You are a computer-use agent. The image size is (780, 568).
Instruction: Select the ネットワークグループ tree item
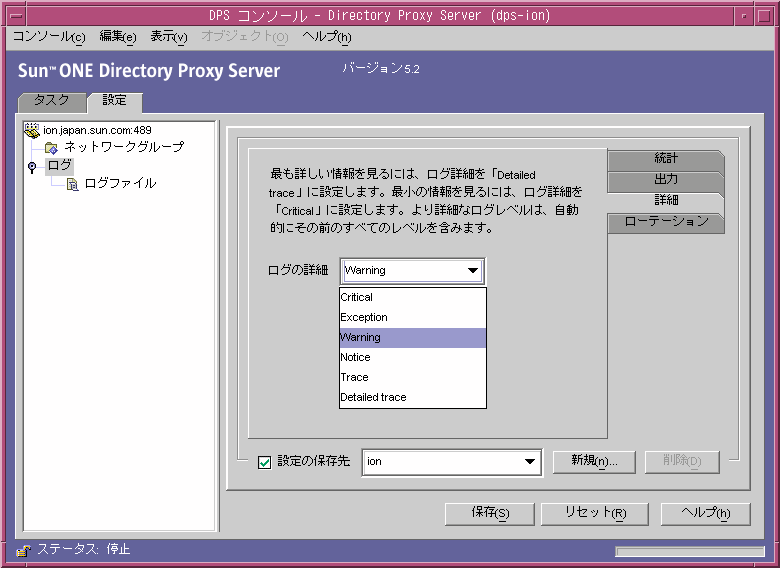(124, 148)
